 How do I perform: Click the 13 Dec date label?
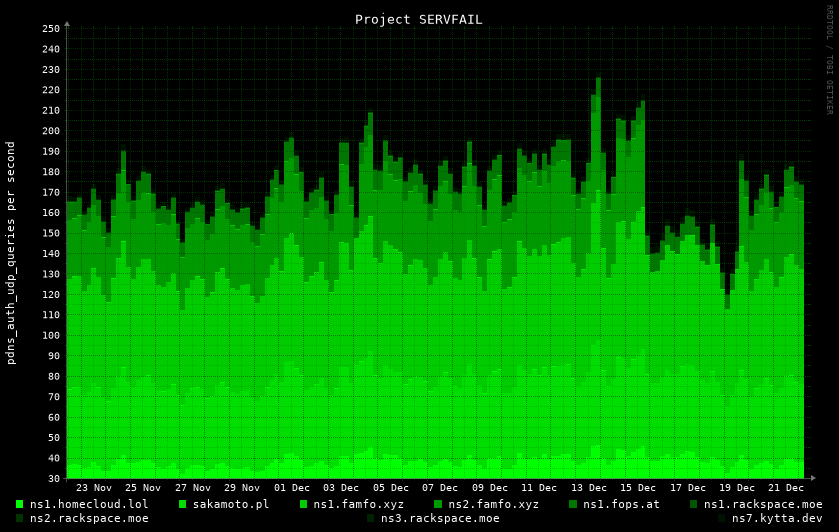click(588, 488)
